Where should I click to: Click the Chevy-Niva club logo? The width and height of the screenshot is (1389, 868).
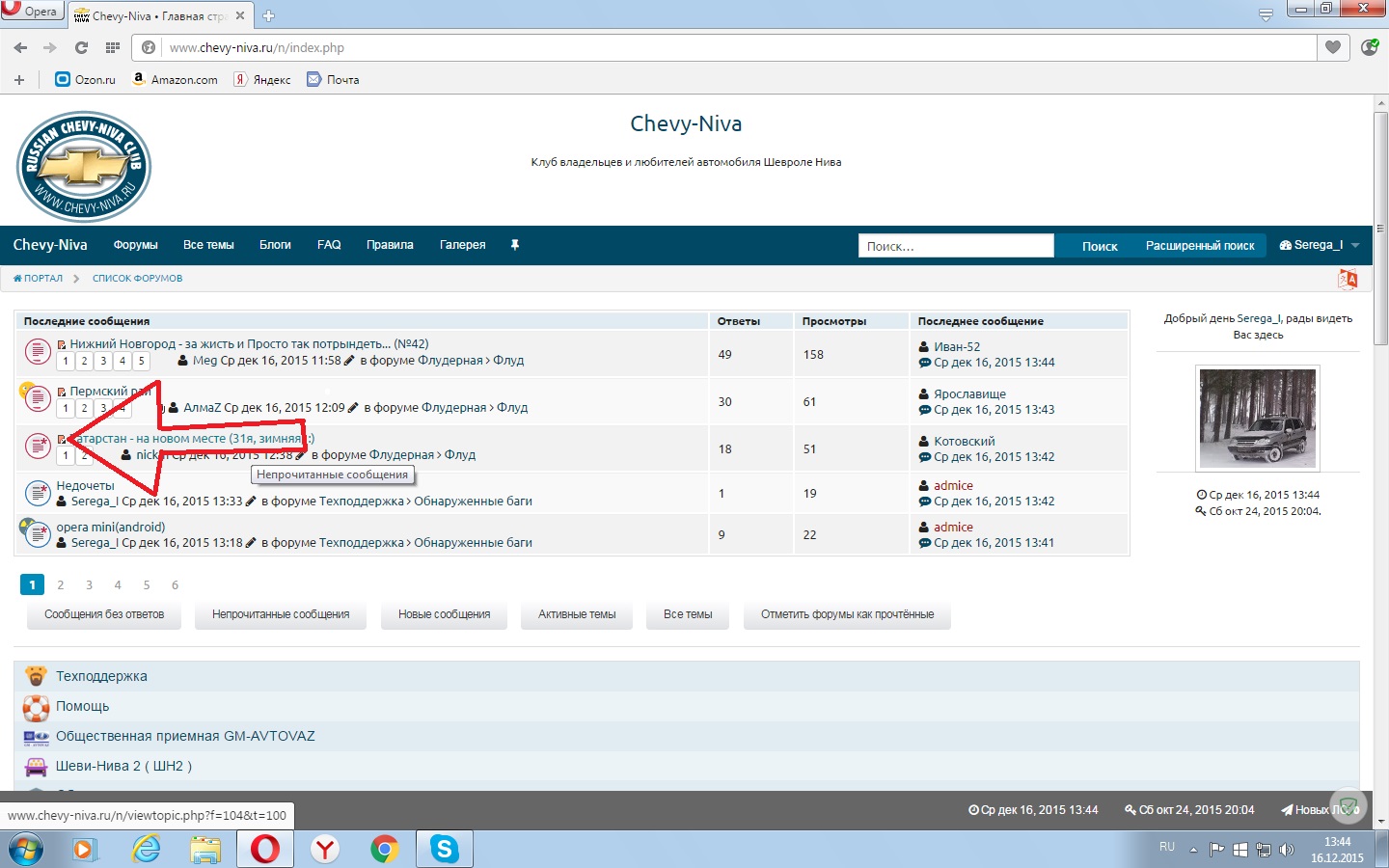[x=84, y=166]
